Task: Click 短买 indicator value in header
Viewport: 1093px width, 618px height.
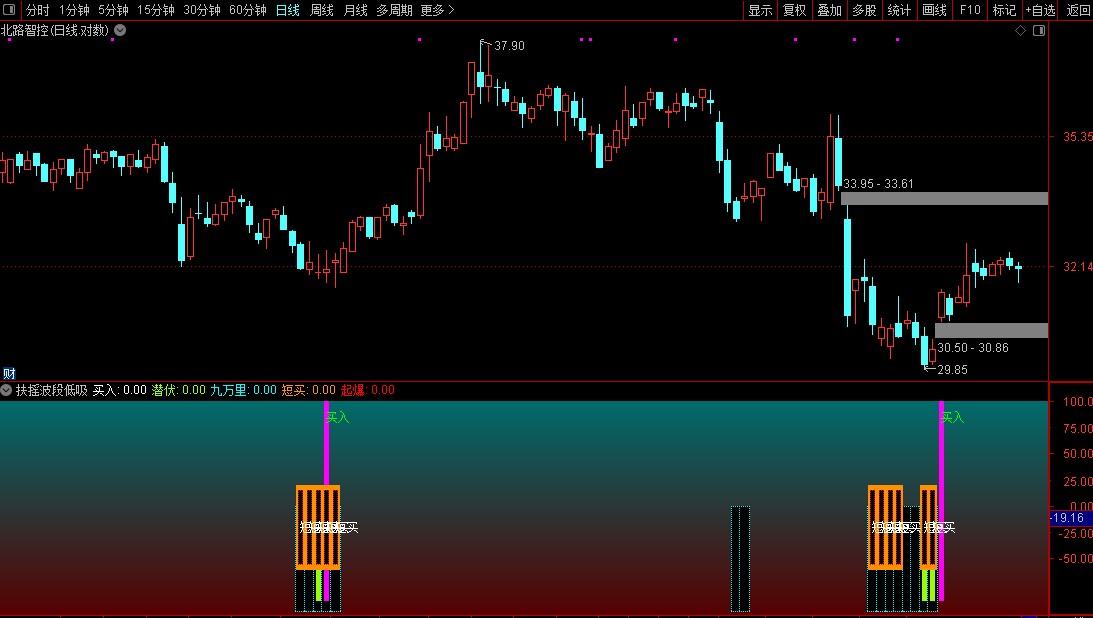Action: coord(309,390)
